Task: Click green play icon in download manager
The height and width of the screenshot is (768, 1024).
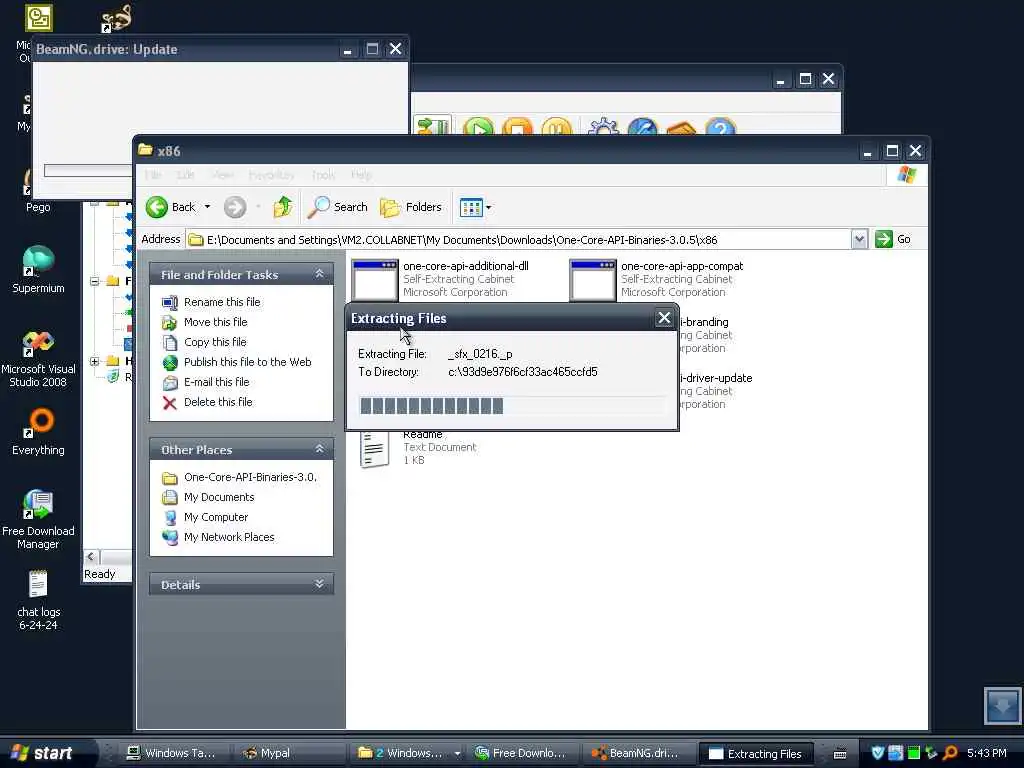Action: pos(478,127)
